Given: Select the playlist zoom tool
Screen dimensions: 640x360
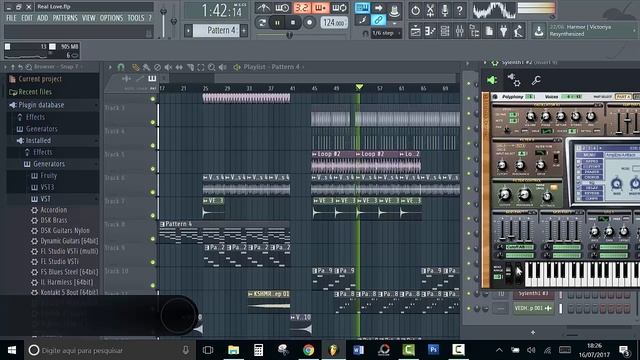Looking at the screenshot, I should tap(211, 67).
